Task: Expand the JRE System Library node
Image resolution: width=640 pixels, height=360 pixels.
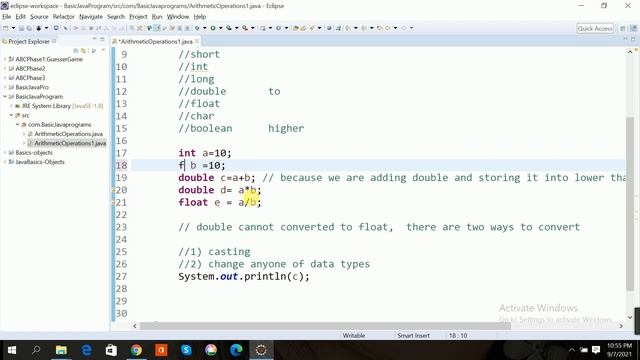Action: [x=11, y=106]
